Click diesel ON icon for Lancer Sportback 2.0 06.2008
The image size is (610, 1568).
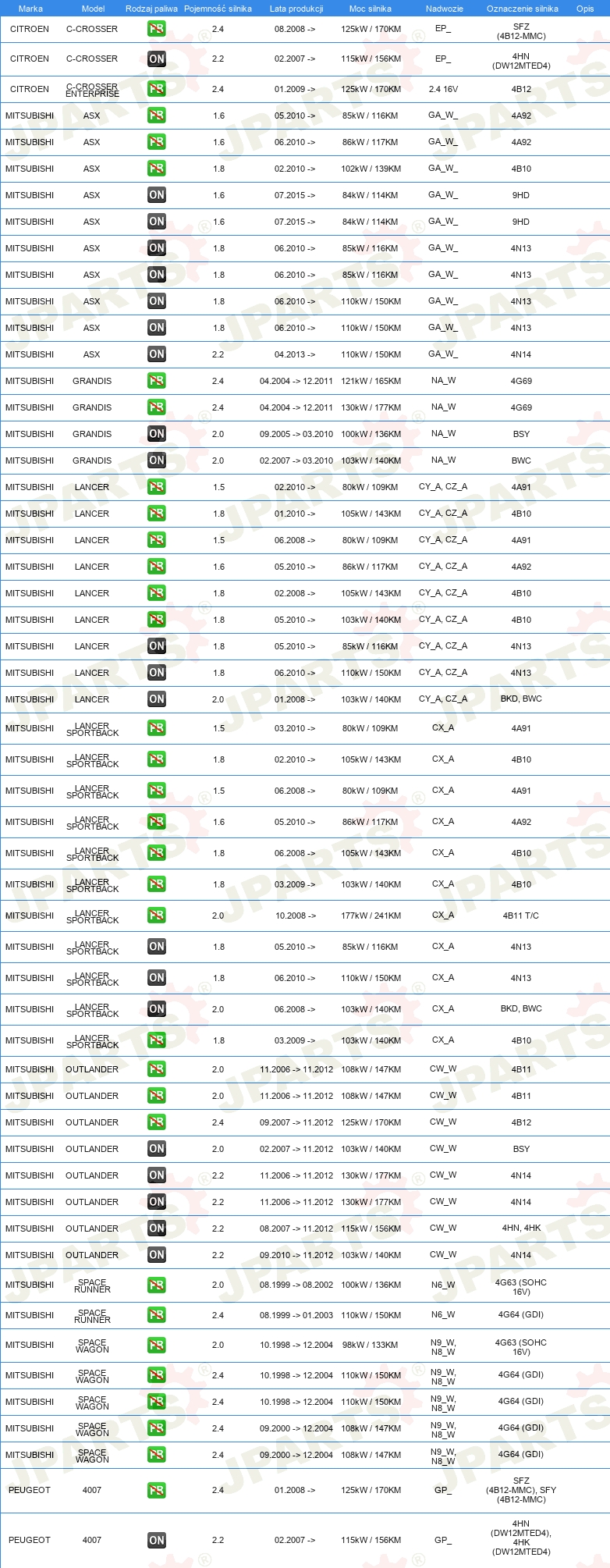pos(157,1009)
